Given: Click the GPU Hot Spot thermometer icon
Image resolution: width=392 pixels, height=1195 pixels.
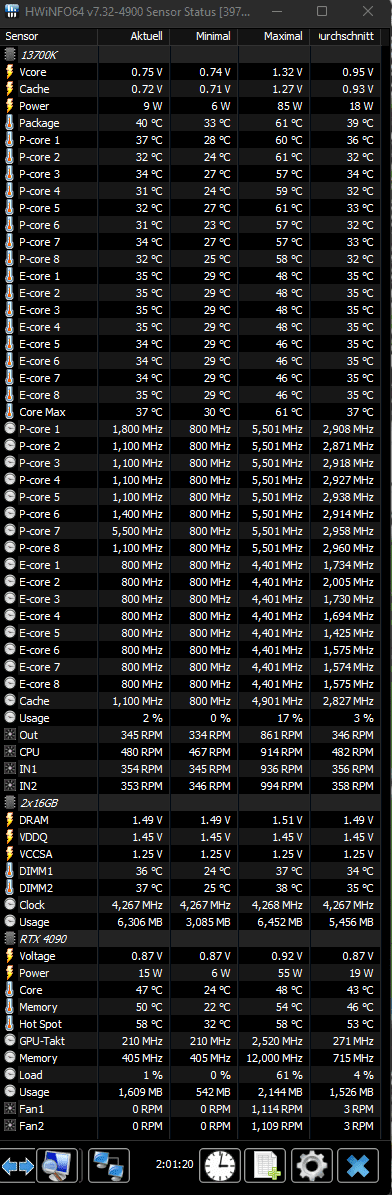Looking at the screenshot, I should [10, 1024].
